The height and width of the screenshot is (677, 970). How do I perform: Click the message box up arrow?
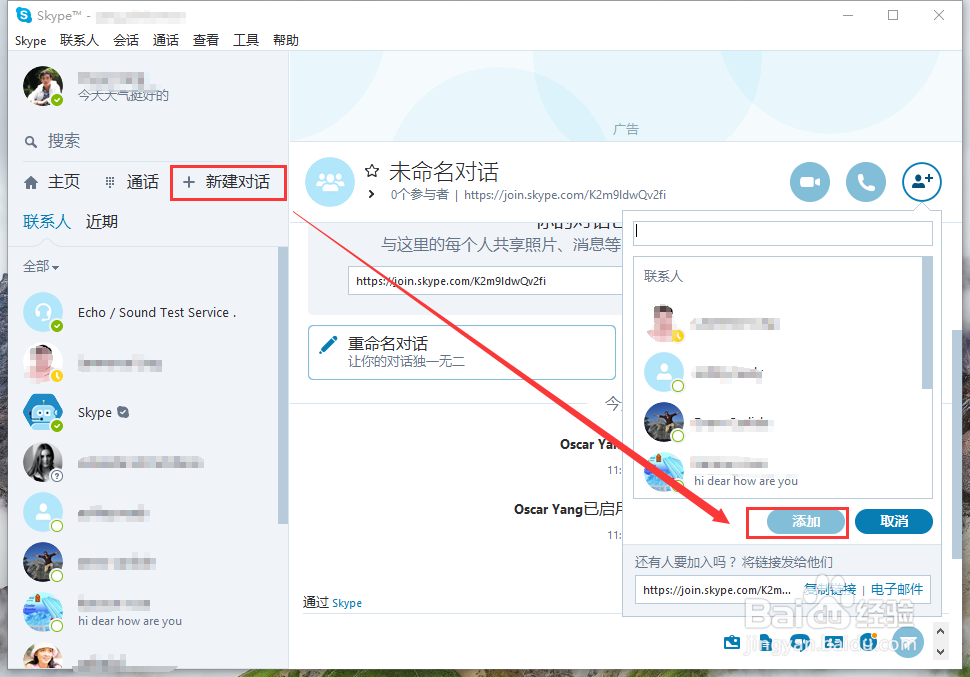click(x=940, y=632)
